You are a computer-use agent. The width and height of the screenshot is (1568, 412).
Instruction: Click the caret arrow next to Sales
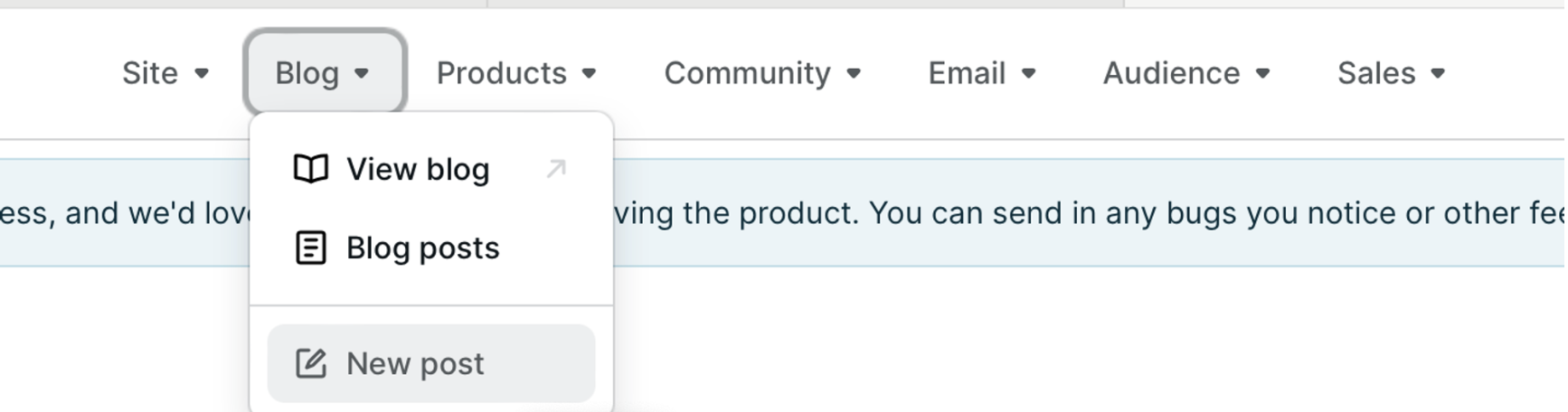point(1438,73)
